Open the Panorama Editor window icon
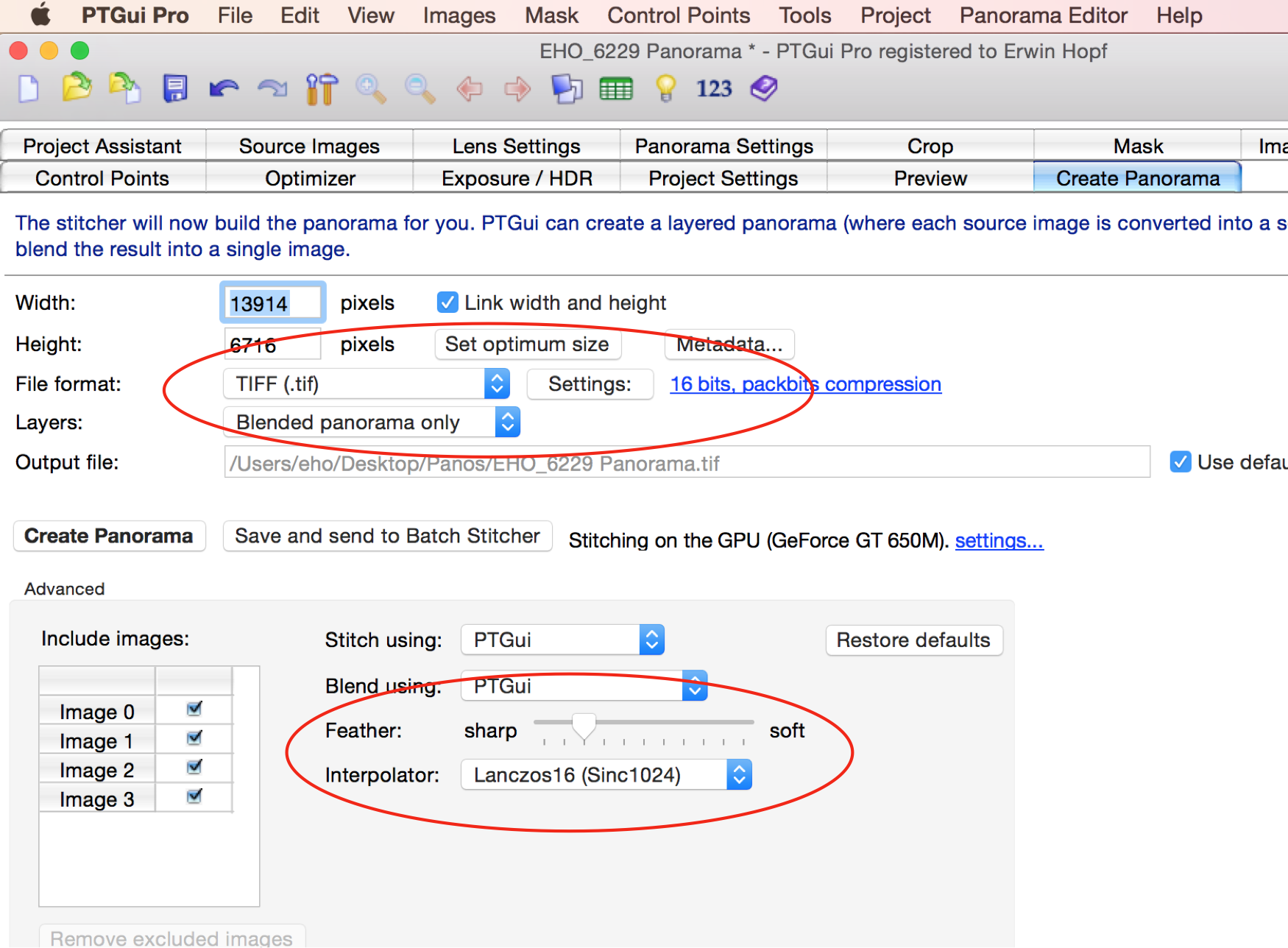This screenshot has width=1288, height=948. 567,88
